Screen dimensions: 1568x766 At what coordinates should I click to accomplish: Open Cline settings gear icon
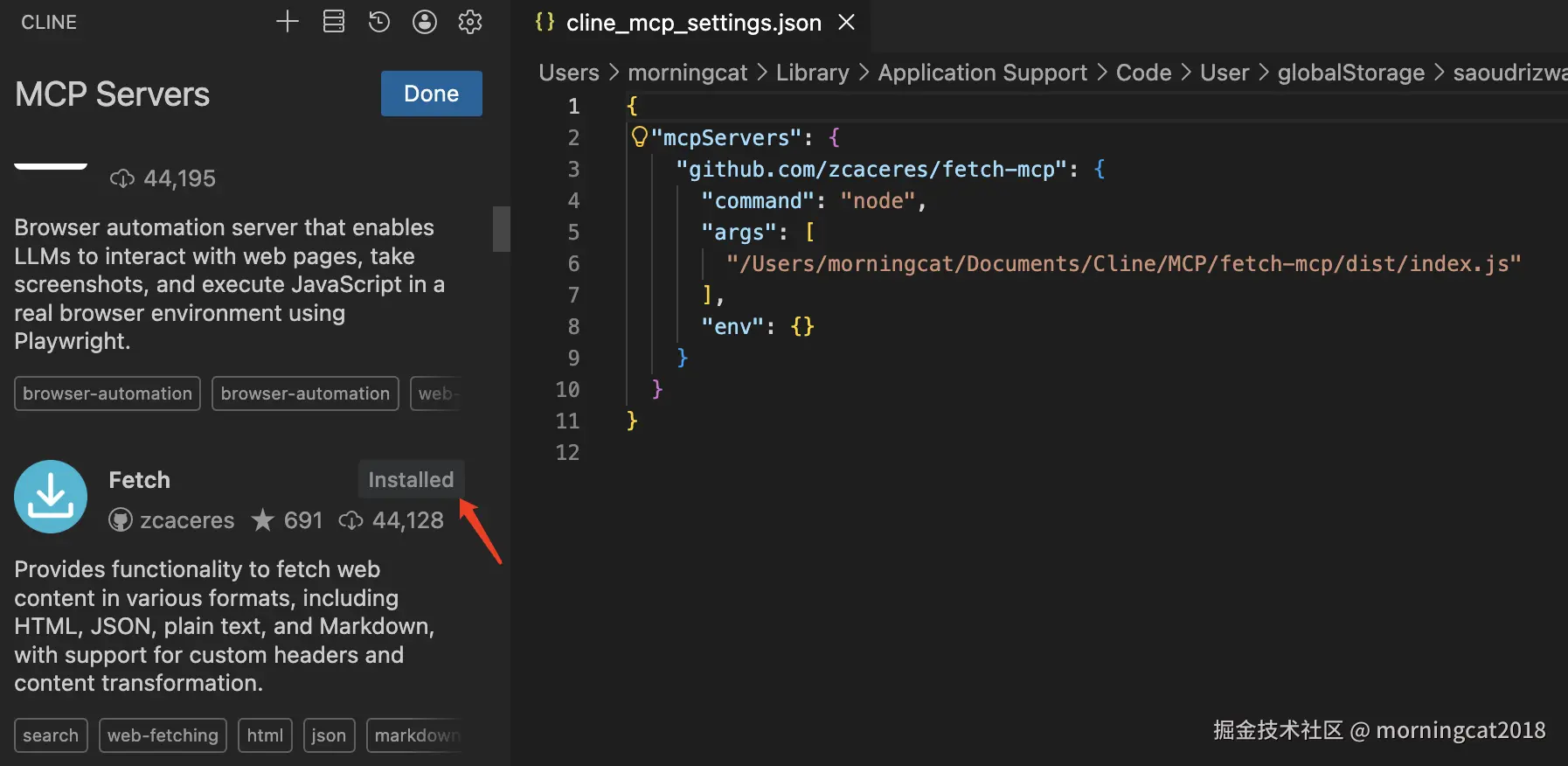pos(470,22)
